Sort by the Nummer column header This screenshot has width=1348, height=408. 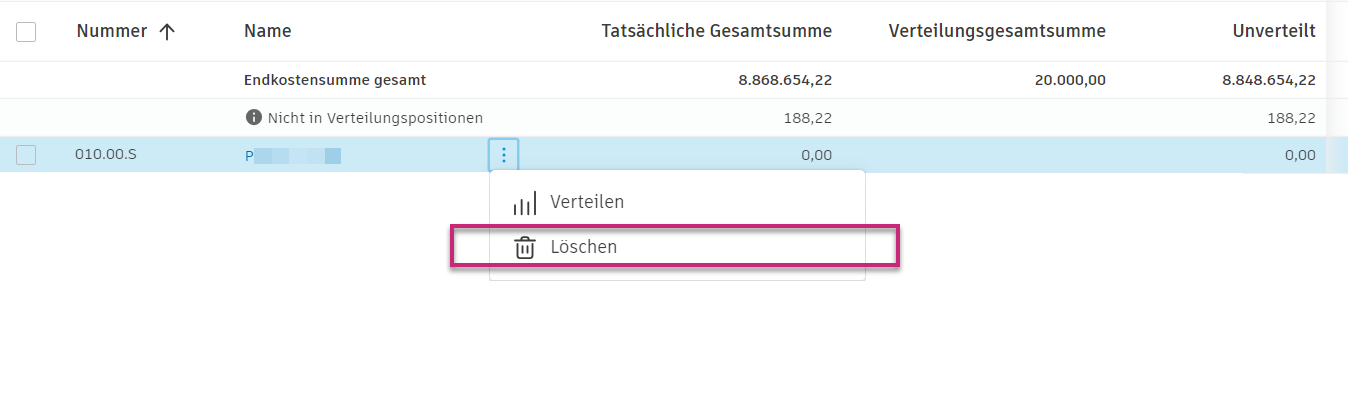coord(111,31)
